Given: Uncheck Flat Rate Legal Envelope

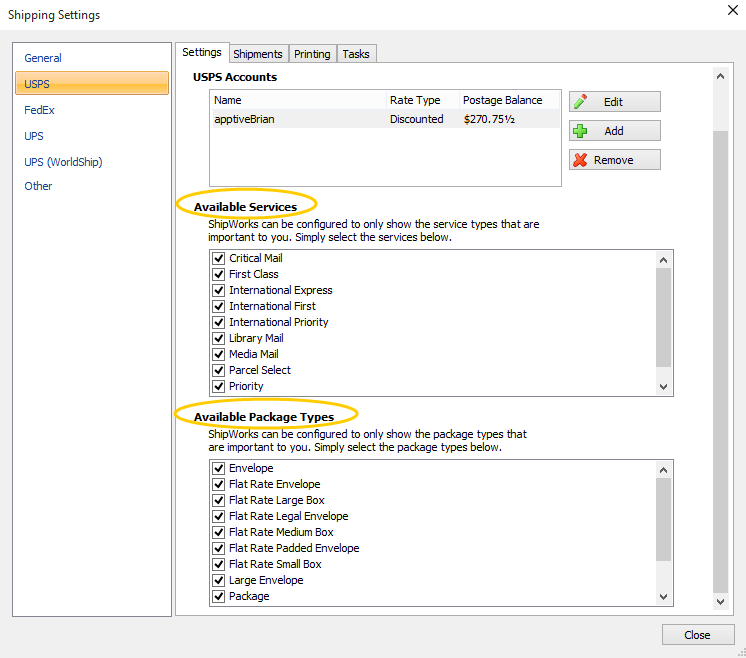Looking at the screenshot, I should coord(218,516).
